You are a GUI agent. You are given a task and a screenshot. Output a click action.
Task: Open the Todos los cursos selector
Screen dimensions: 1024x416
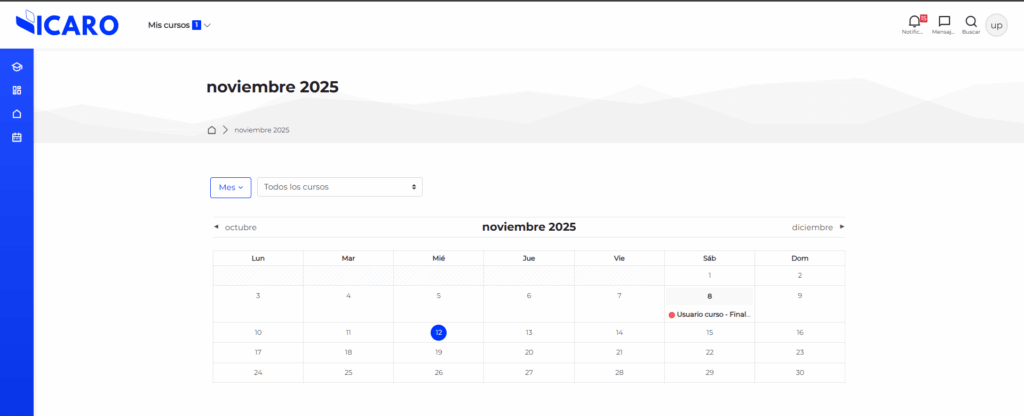pos(340,187)
